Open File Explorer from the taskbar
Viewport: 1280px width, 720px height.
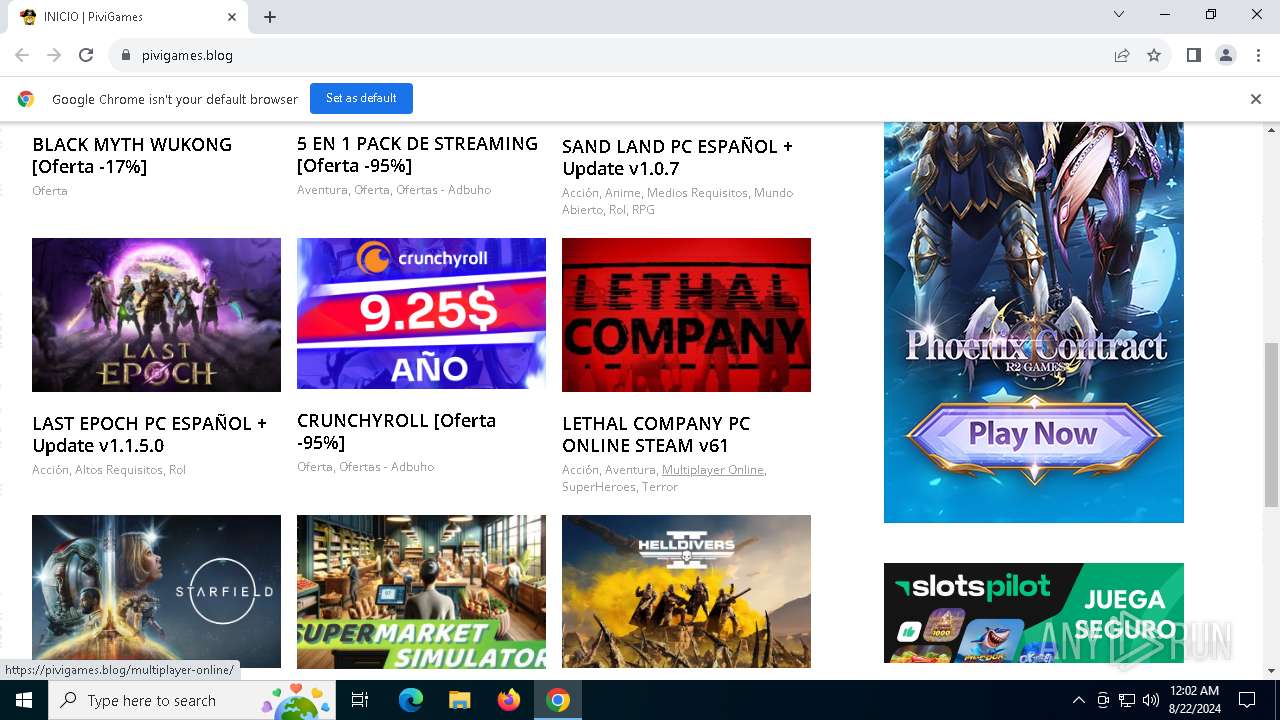(459, 700)
